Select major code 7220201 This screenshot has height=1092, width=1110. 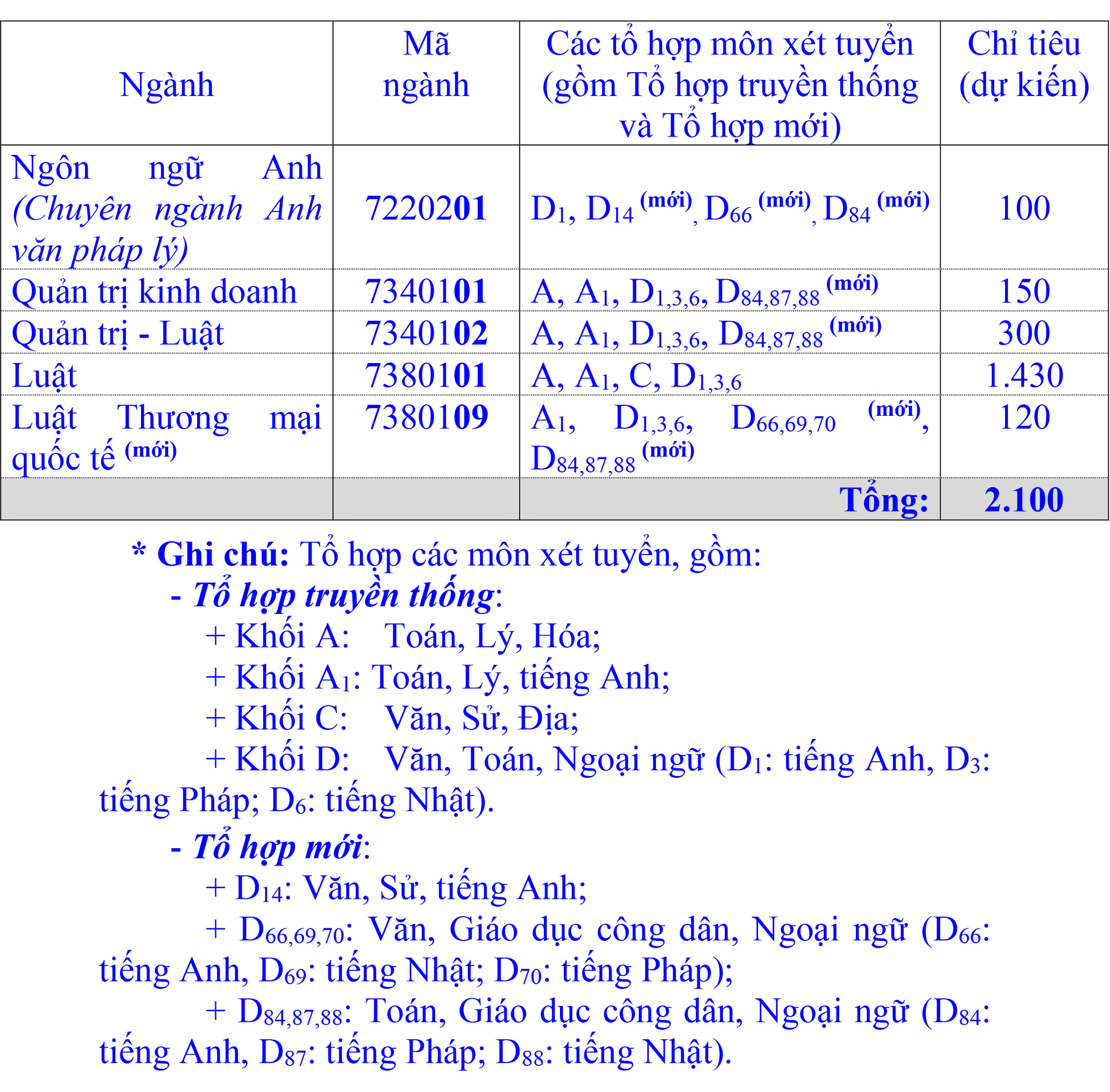tap(426, 208)
